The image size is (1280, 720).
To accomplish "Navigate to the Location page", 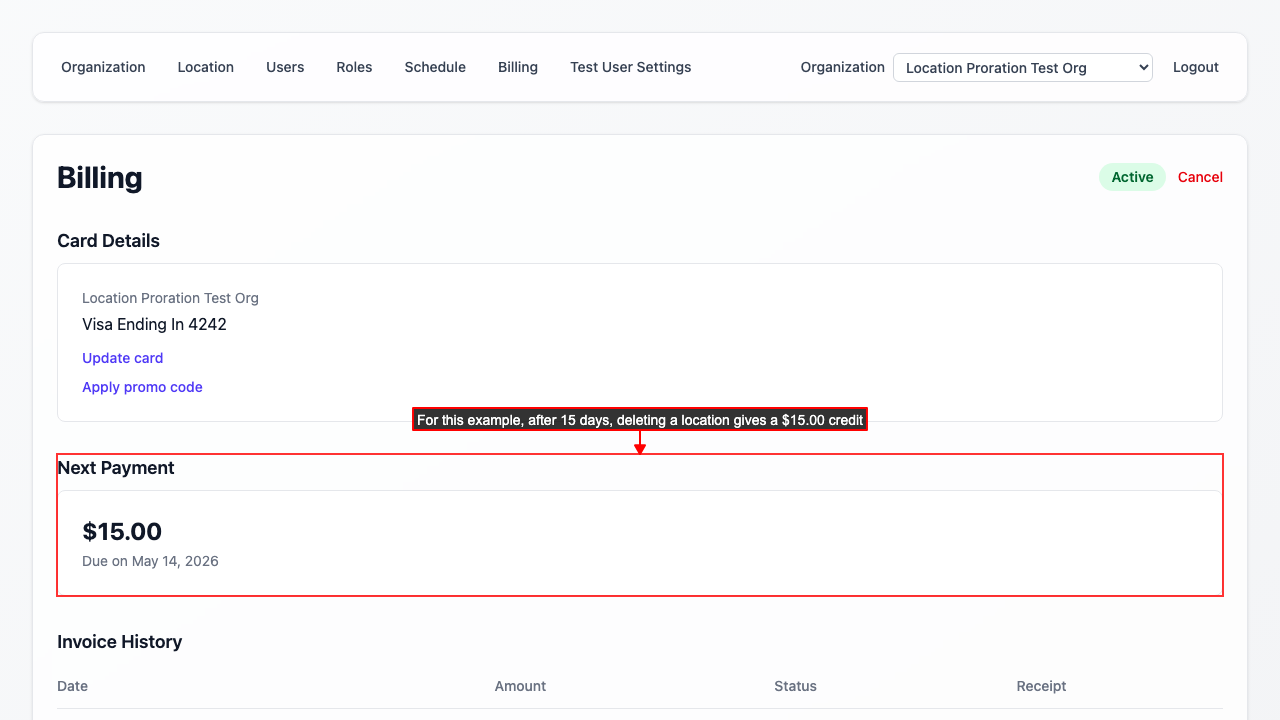I will 205,67.
